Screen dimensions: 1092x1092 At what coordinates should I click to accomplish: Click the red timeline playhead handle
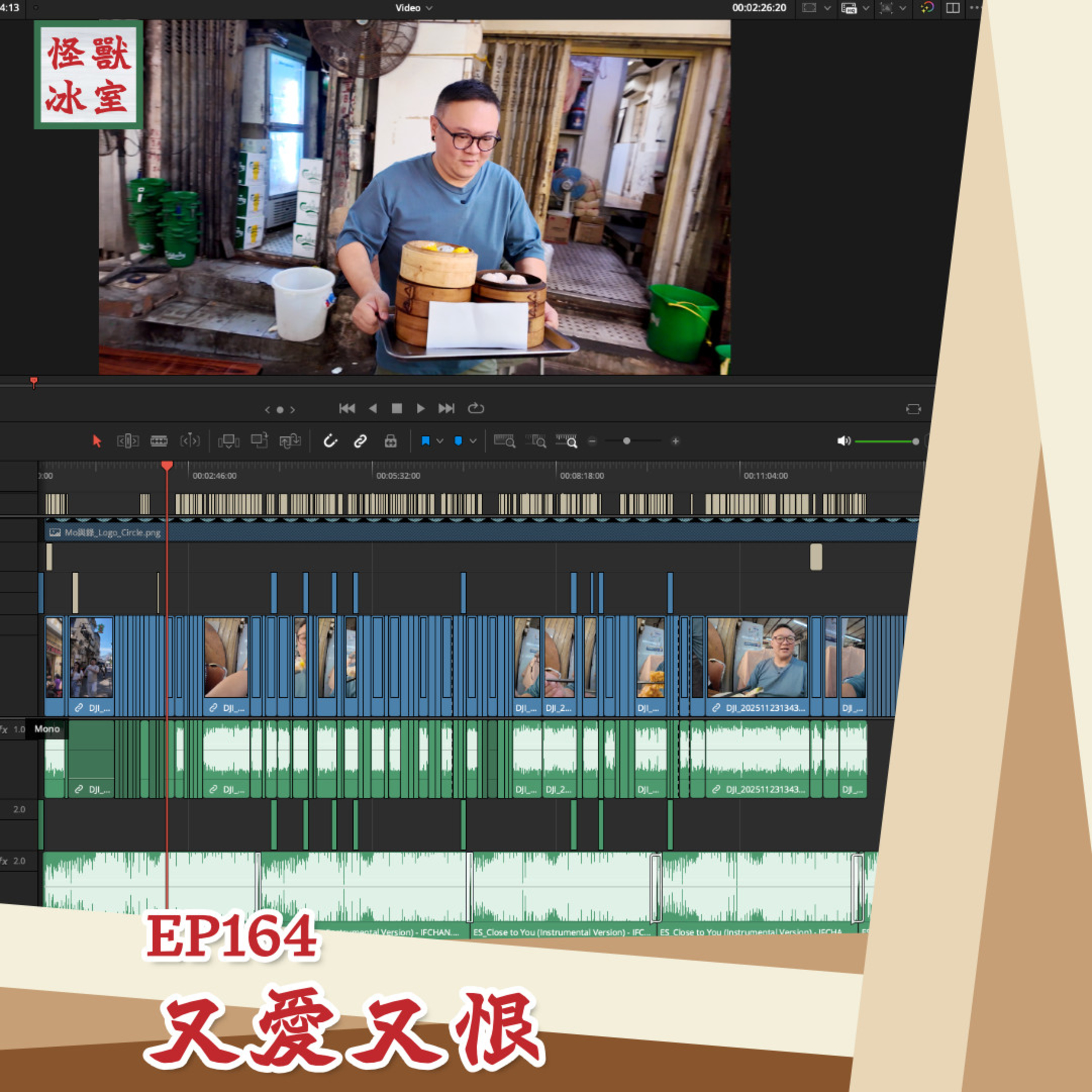click(x=167, y=466)
